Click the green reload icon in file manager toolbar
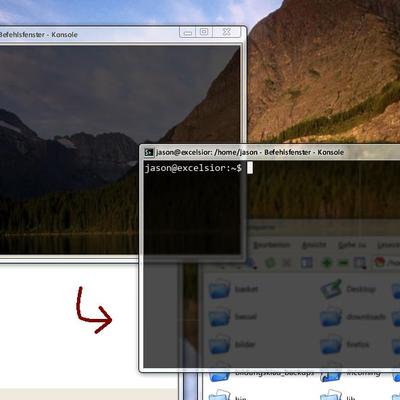This screenshot has height=400, width=400. pos(270,263)
